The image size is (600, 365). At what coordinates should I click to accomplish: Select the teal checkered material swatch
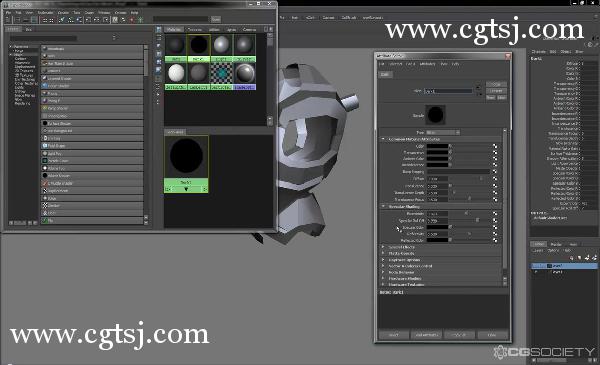[x=222, y=73]
